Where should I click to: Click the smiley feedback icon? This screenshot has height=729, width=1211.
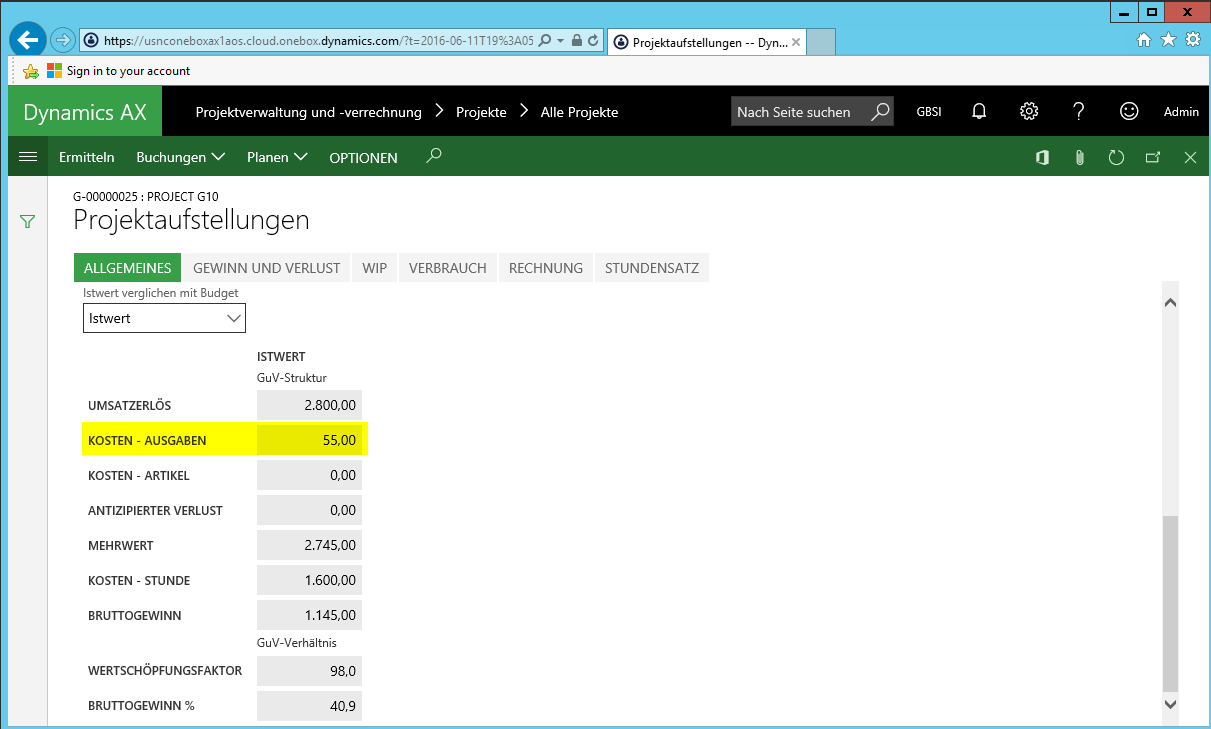click(x=1129, y=112)
